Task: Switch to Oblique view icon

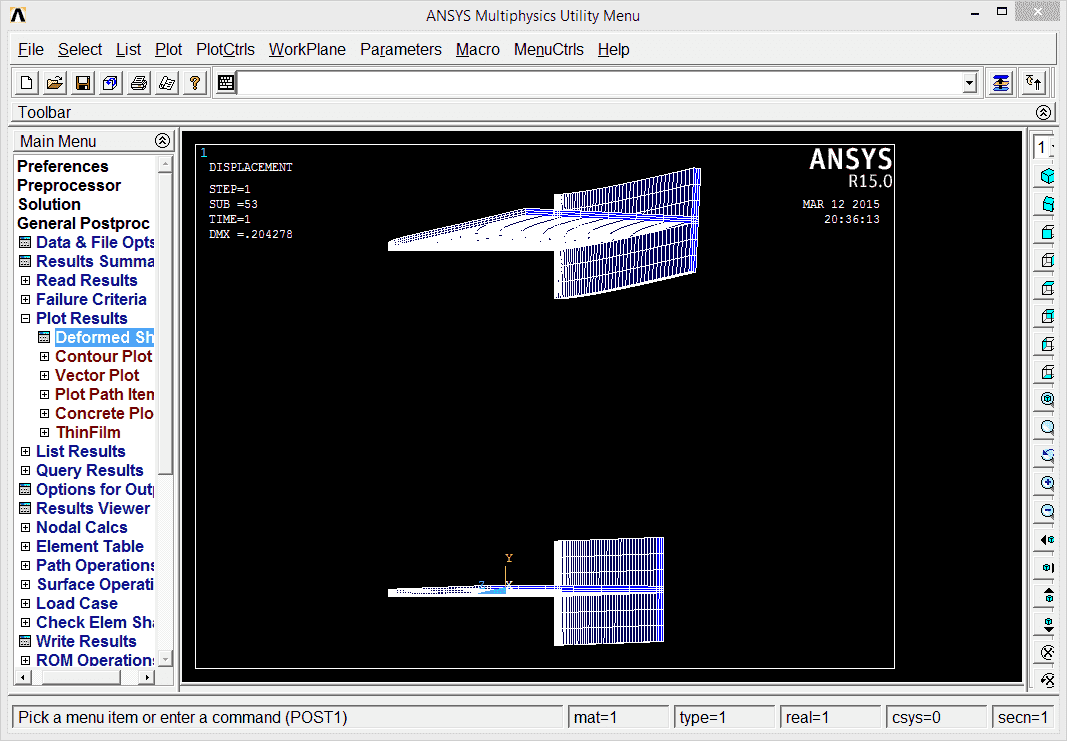Action: 1047,203
